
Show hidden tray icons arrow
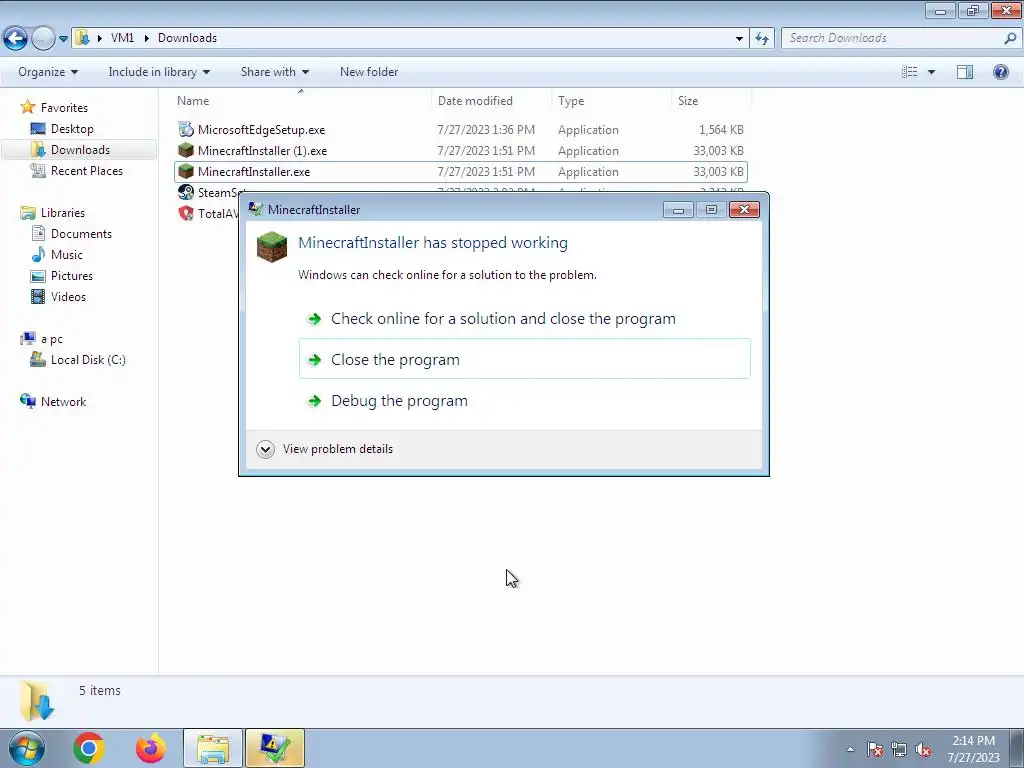tap(850, 749)
